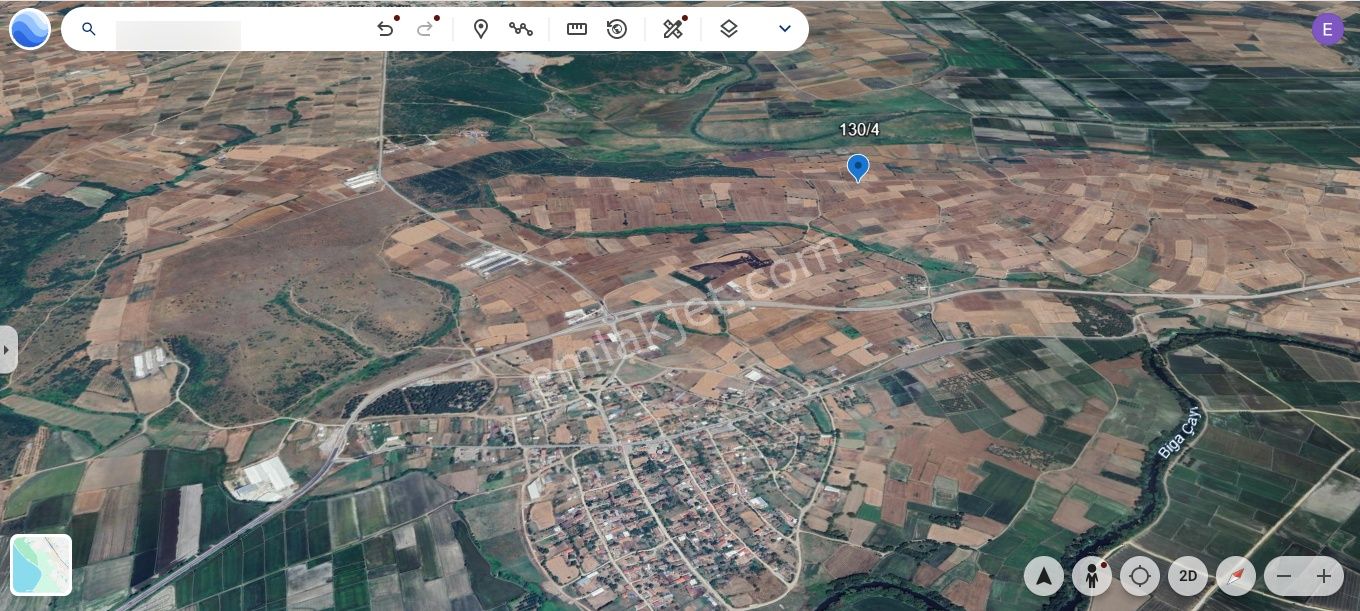Screen dimensions: 1360x611
Task: Open the drawing tools icon
Action: [672, 29]
